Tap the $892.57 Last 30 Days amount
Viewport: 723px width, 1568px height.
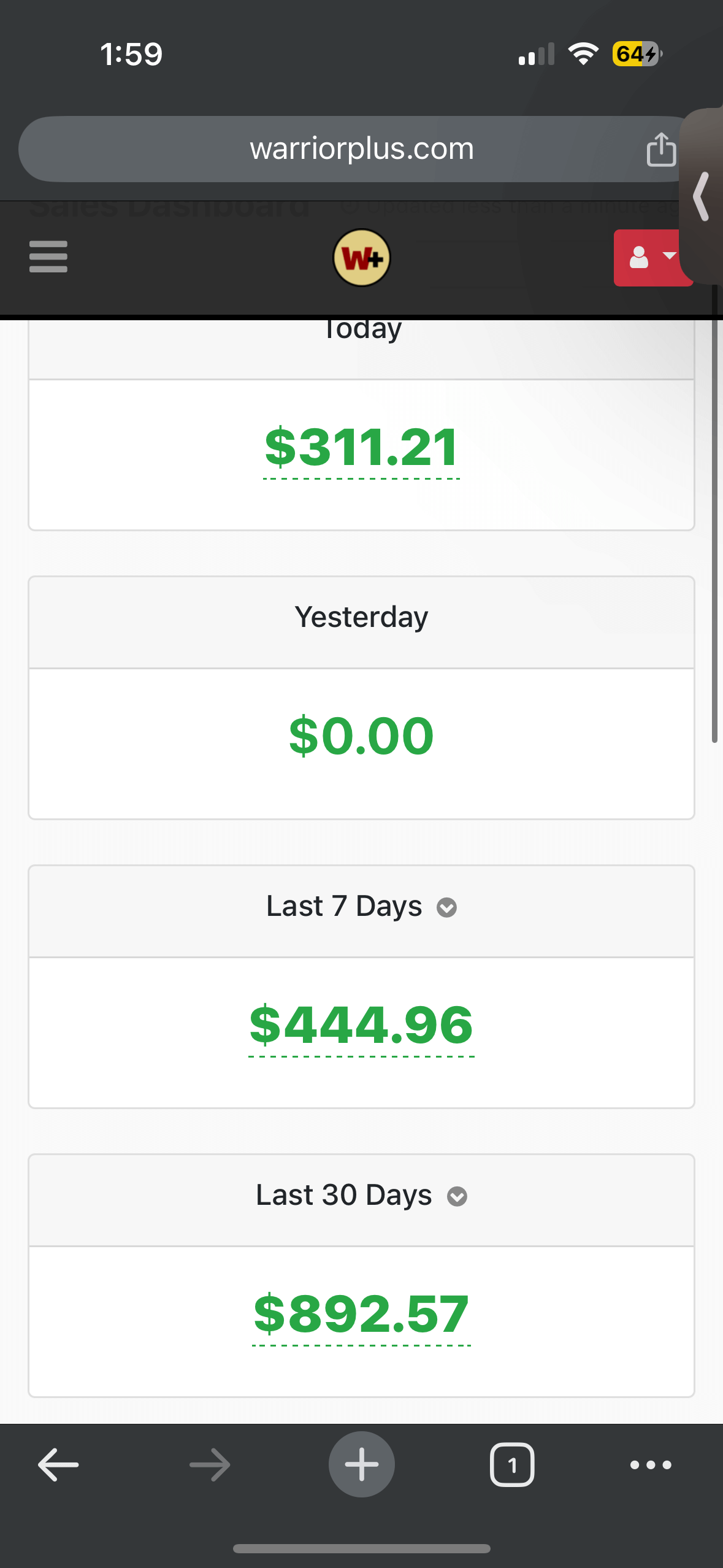coord(361,1314)
